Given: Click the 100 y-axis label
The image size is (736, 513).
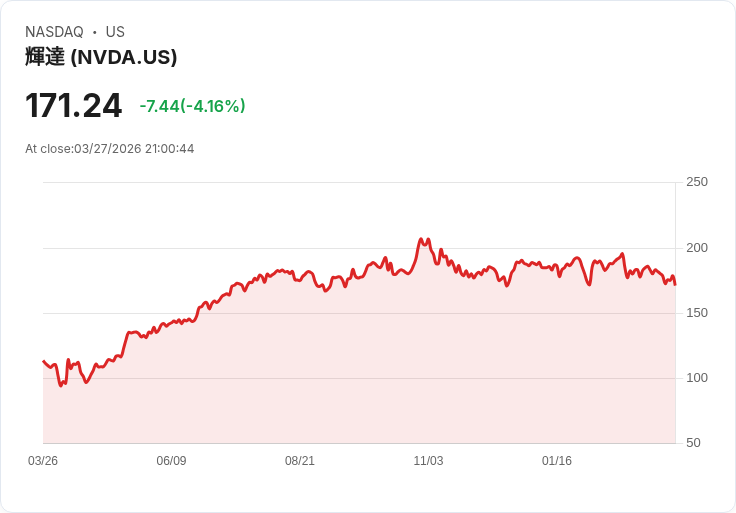Looking at the screenshot, I should pos(697,378).
